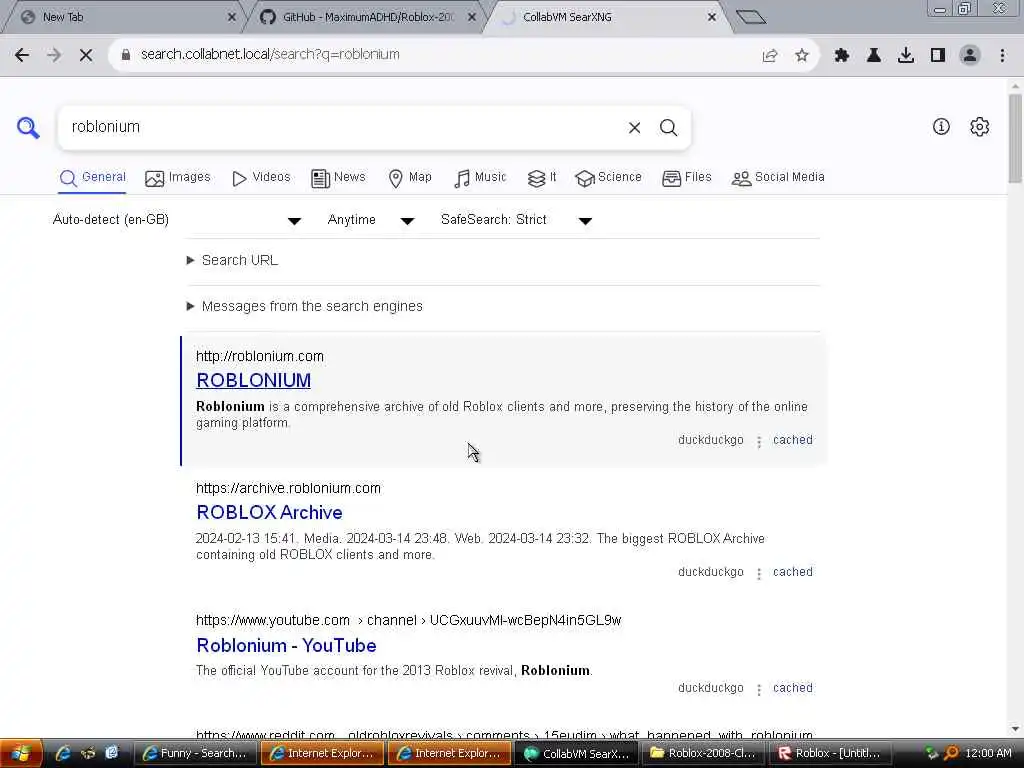View site security lock icon
This screenshot has width=1024, height=768.
126,55
